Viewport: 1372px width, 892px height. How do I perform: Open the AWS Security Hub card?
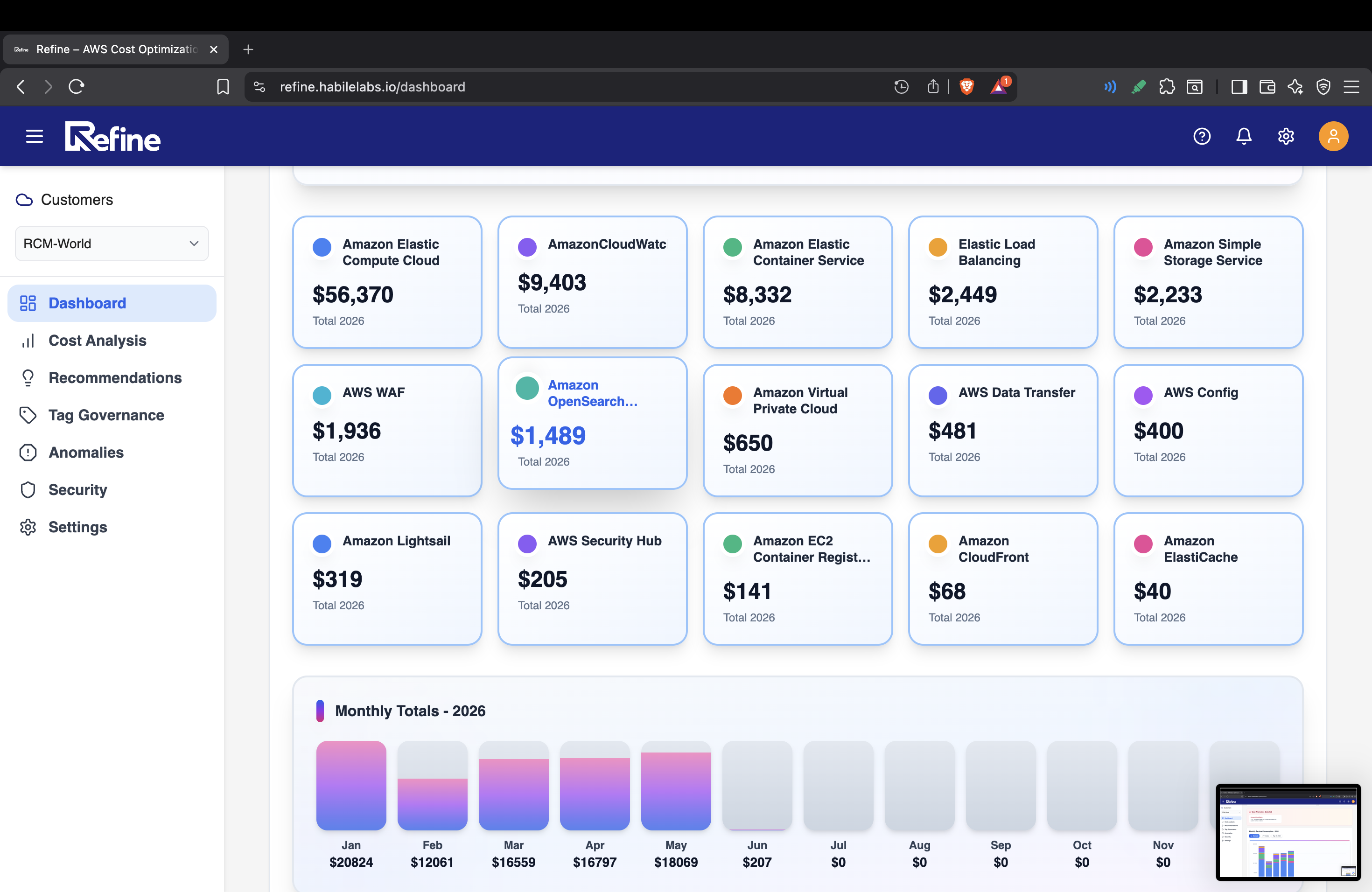(593, 579)
